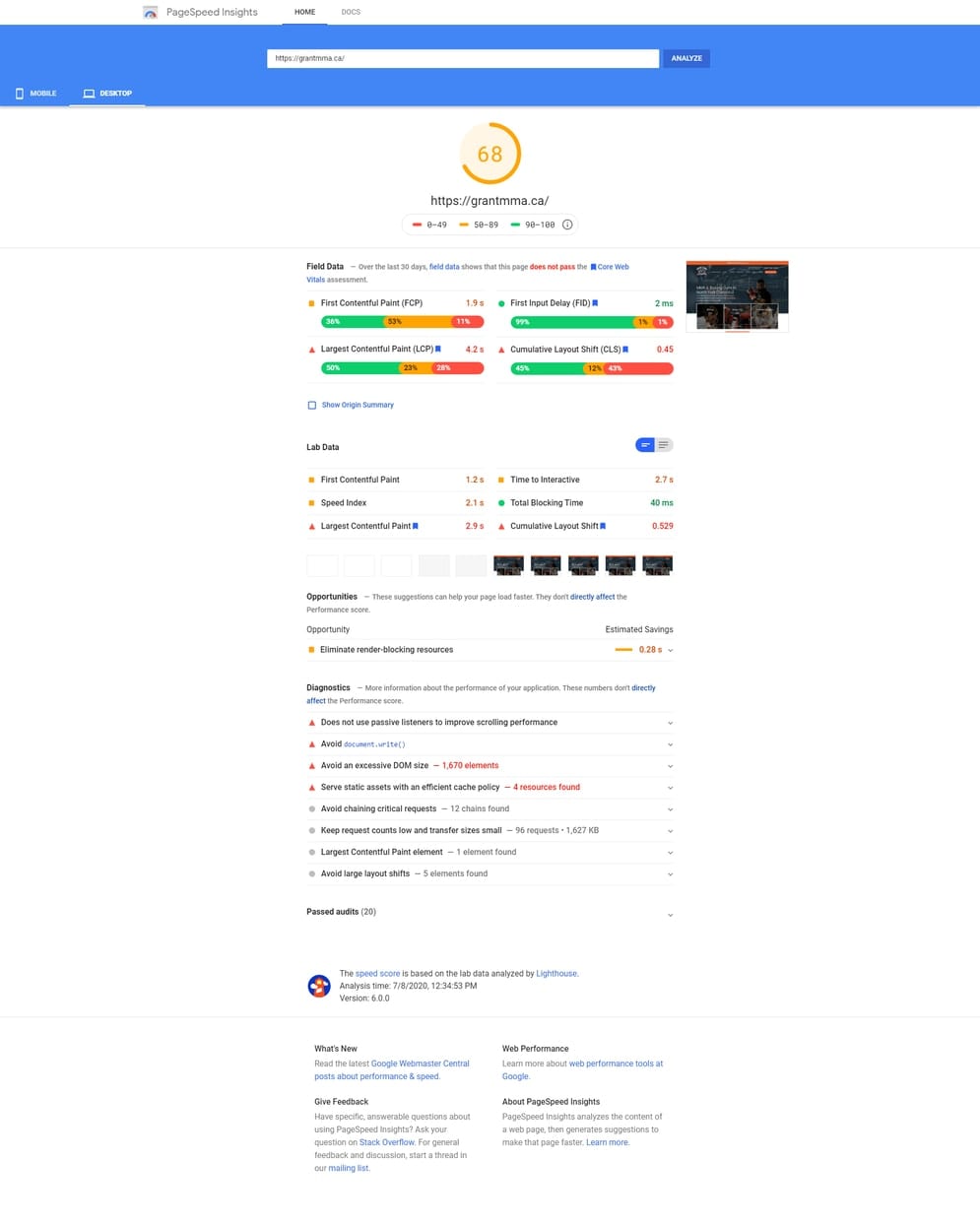
Task: Expand the Passed audits section
Action: 671,915
